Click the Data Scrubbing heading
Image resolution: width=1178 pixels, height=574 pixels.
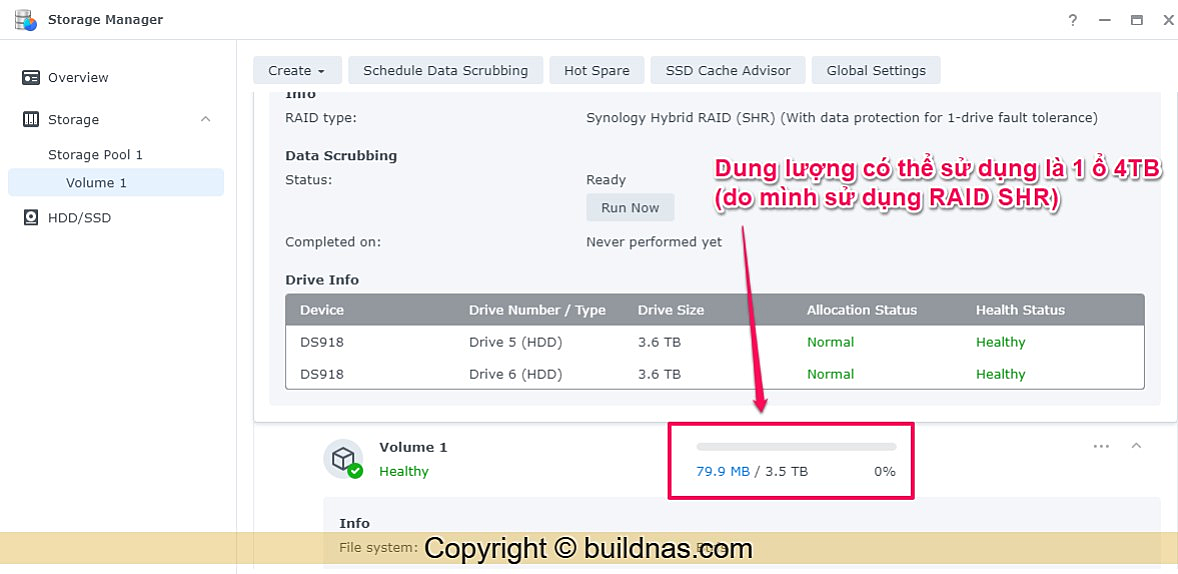(x=341, y=156)
